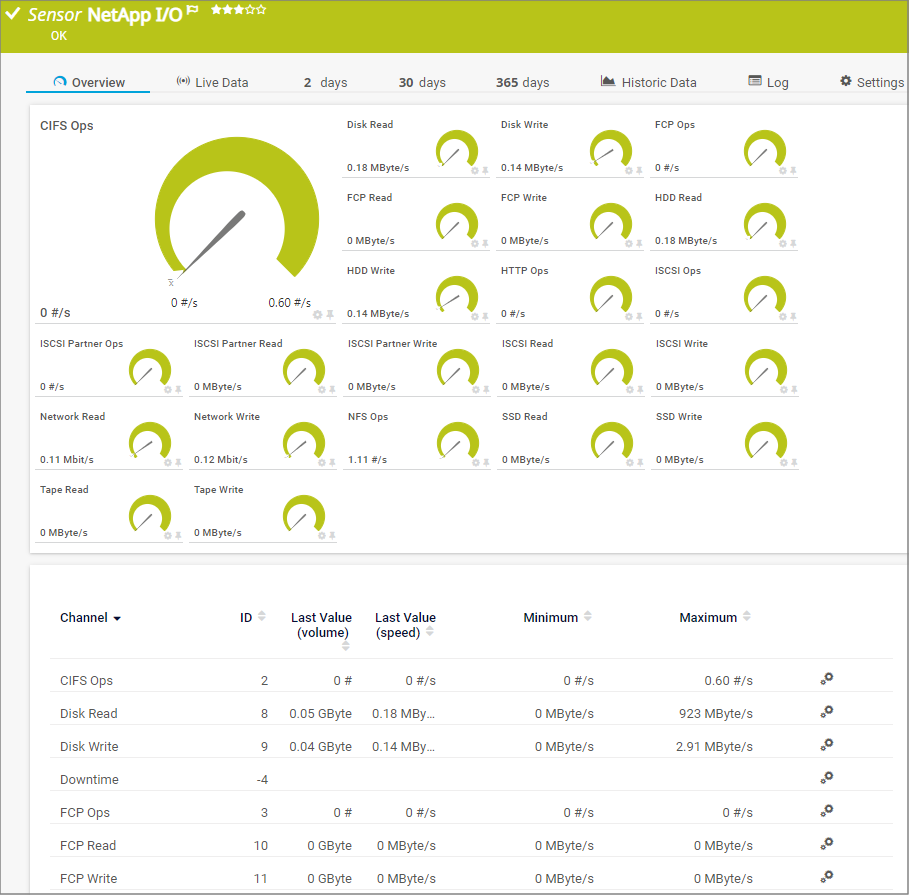Click channel settings icon for FCP Write row
The height and width of the screenshot is (895, 909).
pyautogui.click(x=827, y=877)
